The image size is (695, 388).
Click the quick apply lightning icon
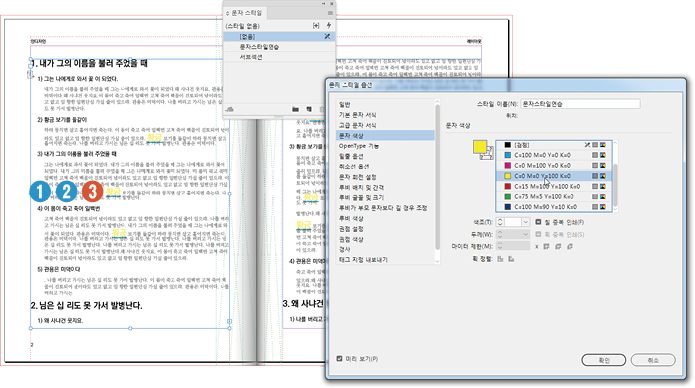tap(329, 25)
